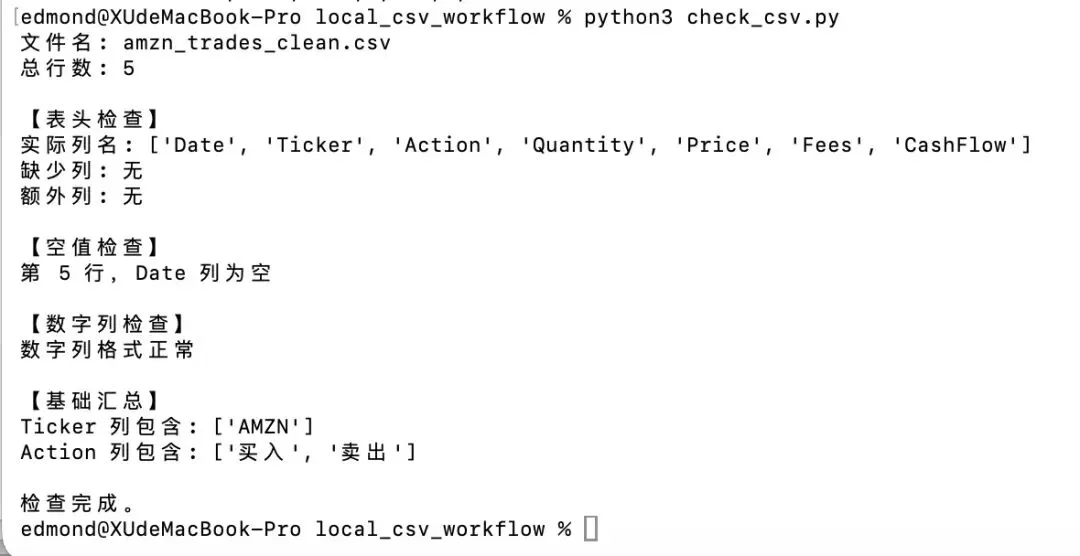Click the check_csv.py command text
The image size is (1080, 556).
click(762, 17)
